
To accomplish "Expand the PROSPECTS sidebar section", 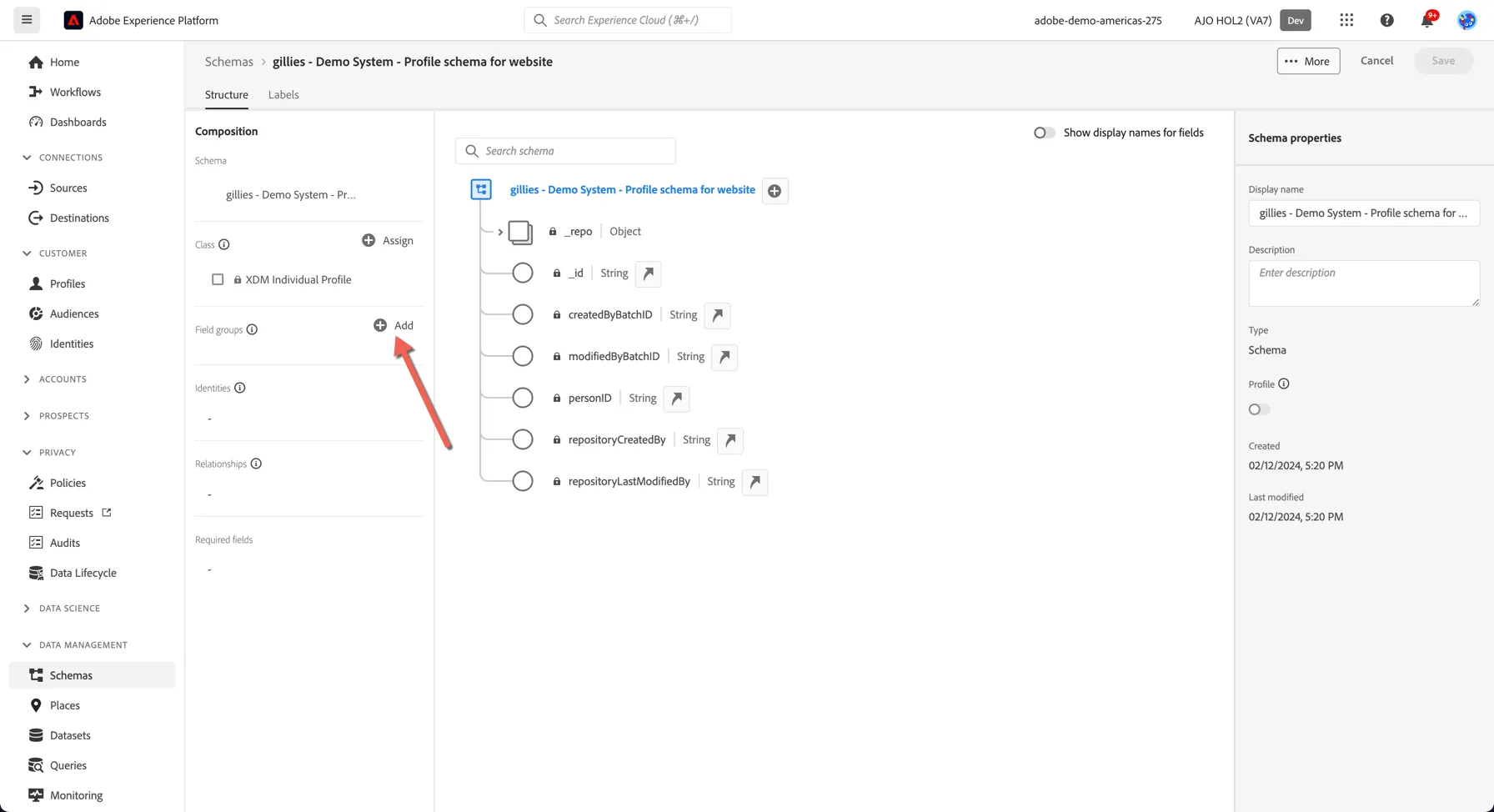I will (27, 416).
